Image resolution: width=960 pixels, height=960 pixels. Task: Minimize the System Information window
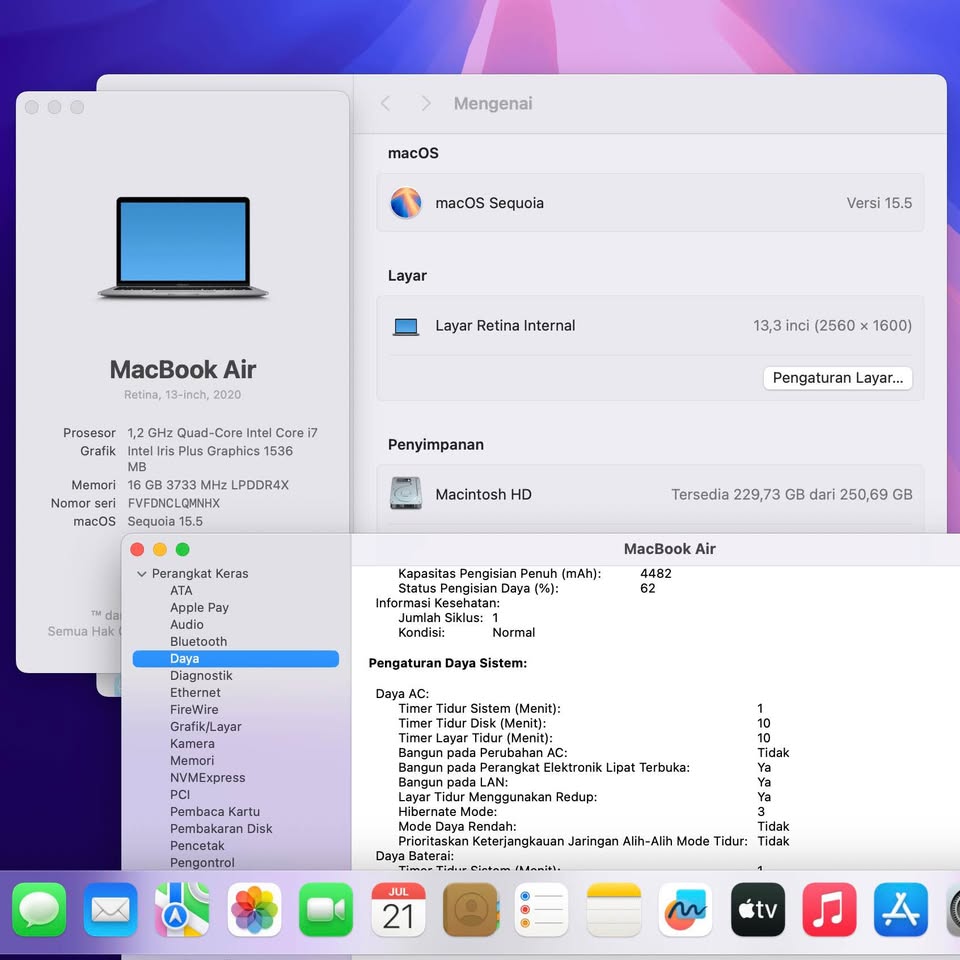click(x=160, y=550)
